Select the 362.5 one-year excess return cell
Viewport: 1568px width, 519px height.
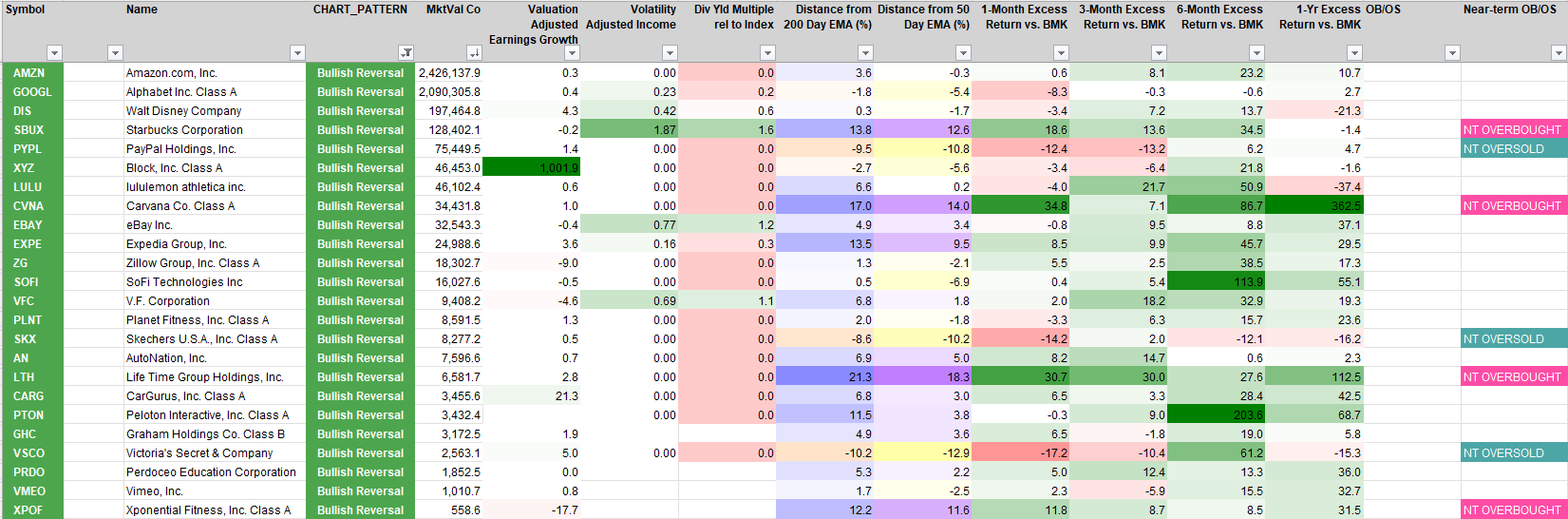[1314, 206]
